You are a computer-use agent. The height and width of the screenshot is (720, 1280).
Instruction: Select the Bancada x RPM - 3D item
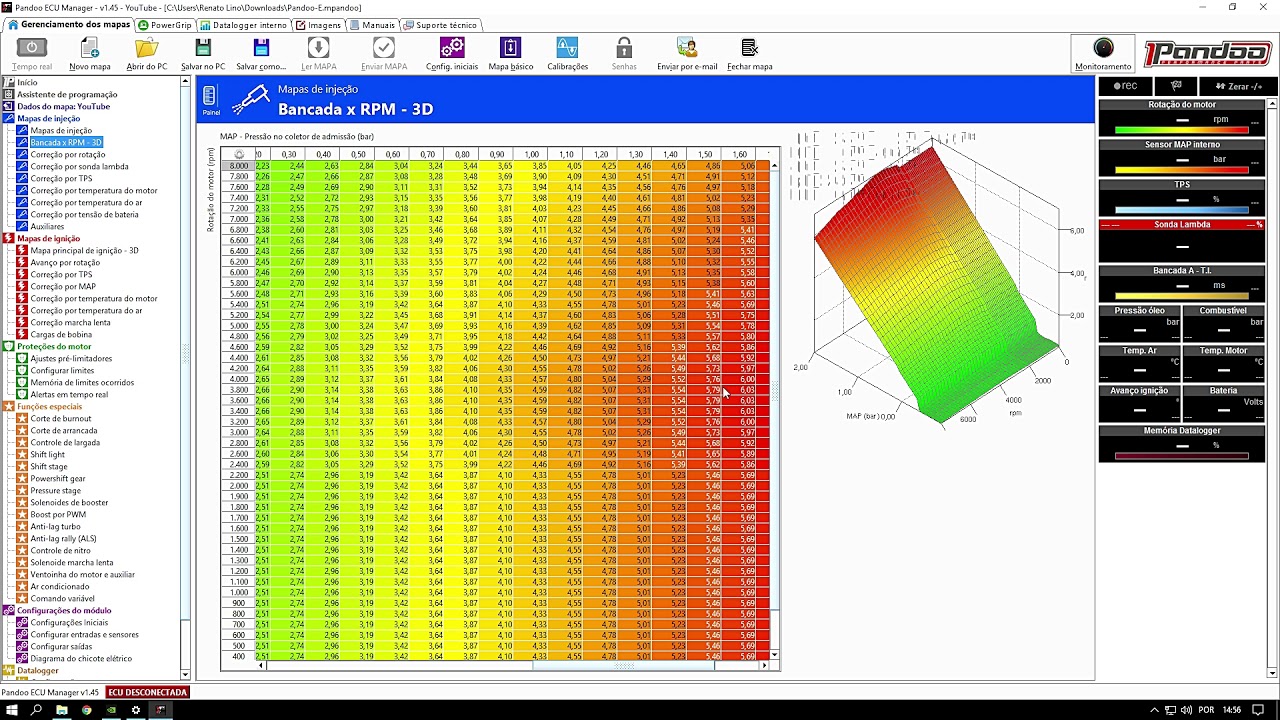[x=66, y=142]
